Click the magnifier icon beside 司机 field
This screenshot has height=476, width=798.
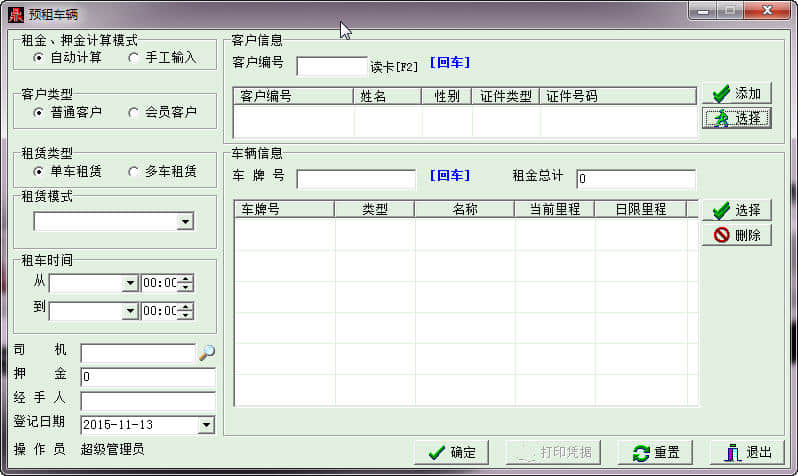(x=207, y=352)
